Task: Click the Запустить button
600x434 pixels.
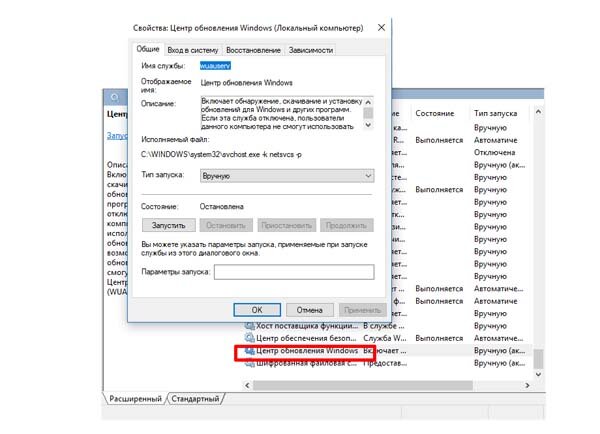Action: (x=168, y=225)
